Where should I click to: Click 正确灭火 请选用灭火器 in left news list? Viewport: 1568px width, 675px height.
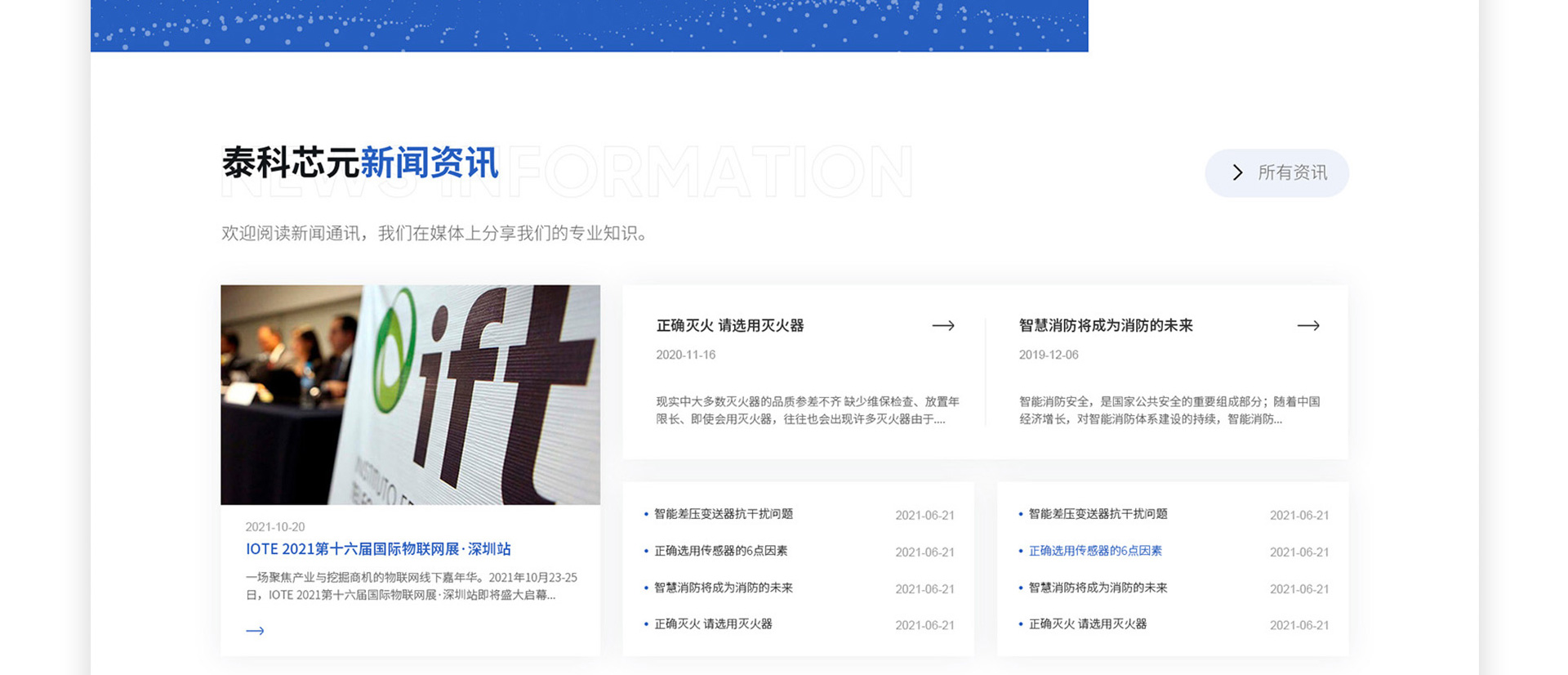713,624
